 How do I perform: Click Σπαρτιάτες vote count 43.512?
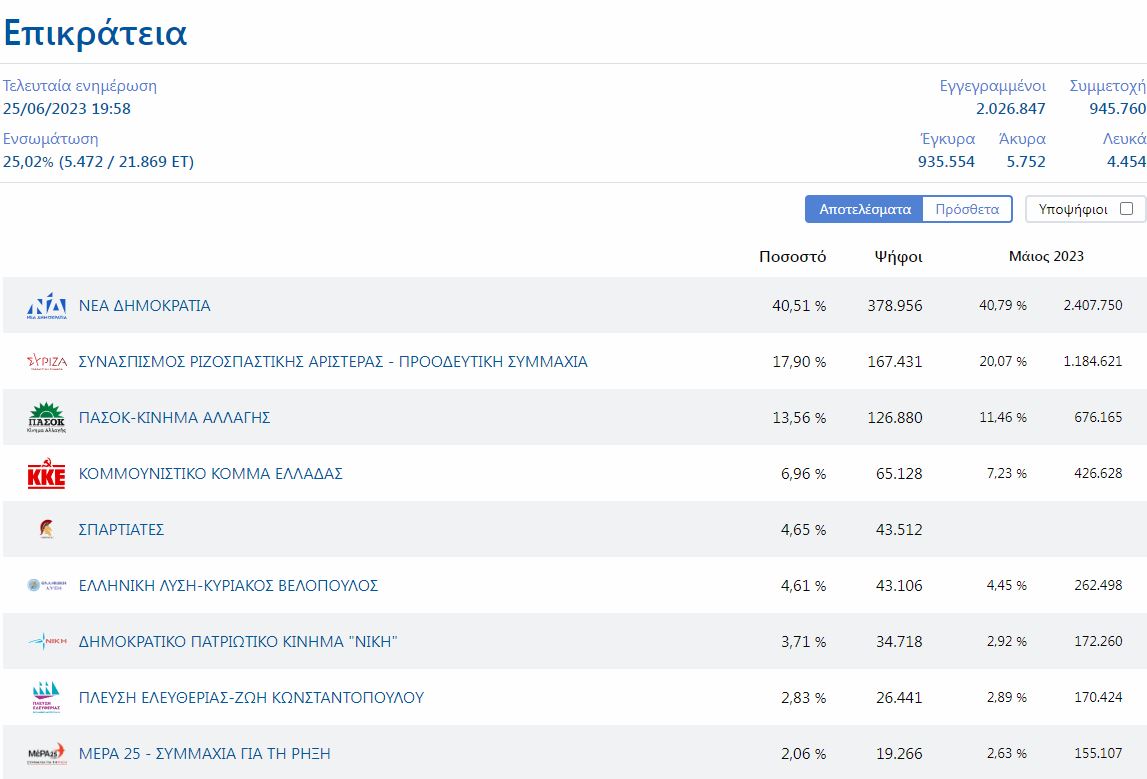click(899, 530)
